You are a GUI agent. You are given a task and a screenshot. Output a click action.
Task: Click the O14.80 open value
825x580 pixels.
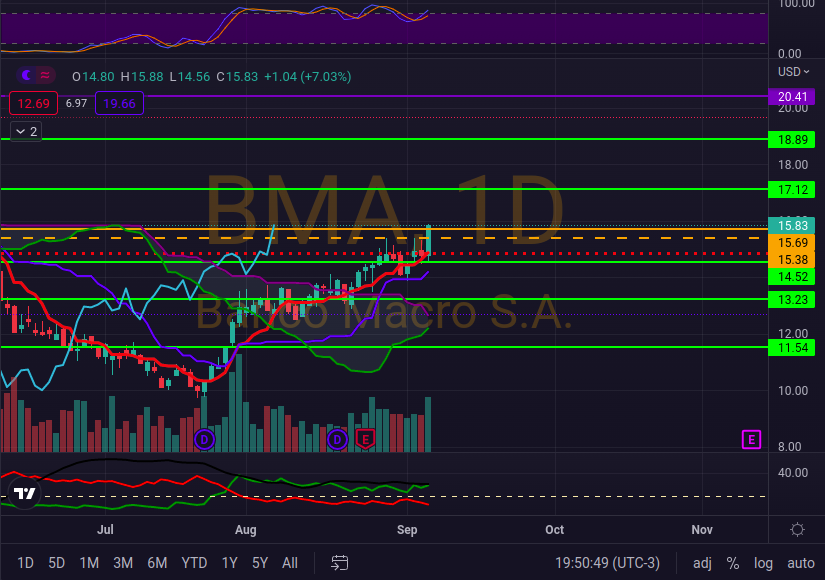[x=93, y=77]
